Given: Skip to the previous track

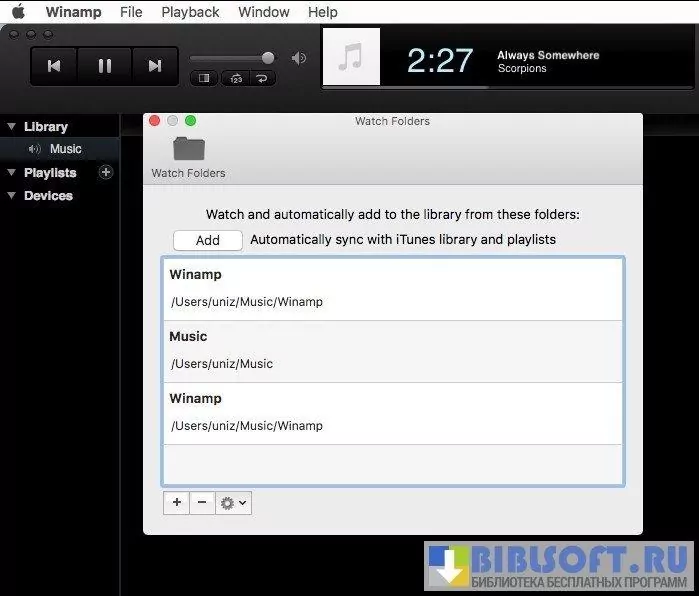Looking at the screenshot, I should [55, 66].
